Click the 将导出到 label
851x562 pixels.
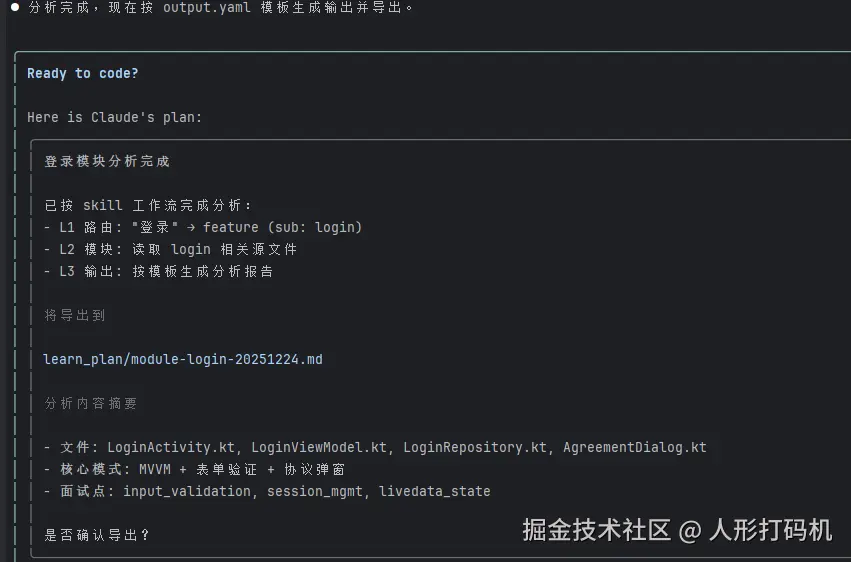[75, 315]
